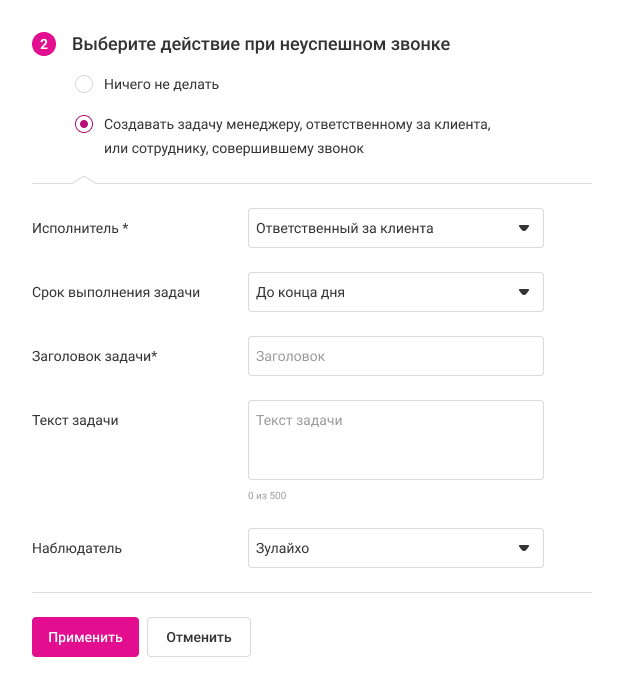Screen dimensions: 624x689
Task: Open the "Ответственный за клиента" dropdown
Action: [395, 228]
